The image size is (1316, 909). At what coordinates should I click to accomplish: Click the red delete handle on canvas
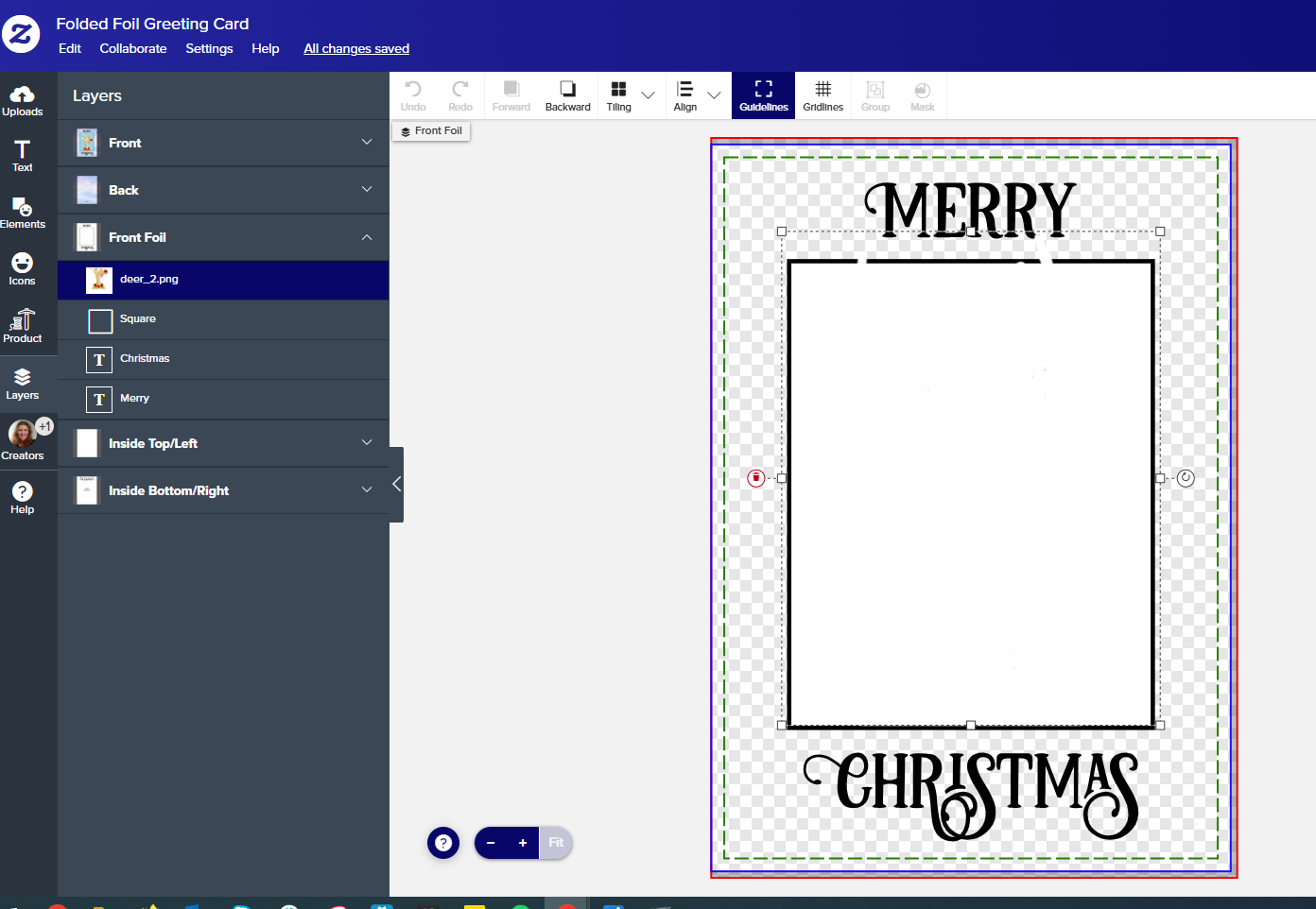coord(755,478)
